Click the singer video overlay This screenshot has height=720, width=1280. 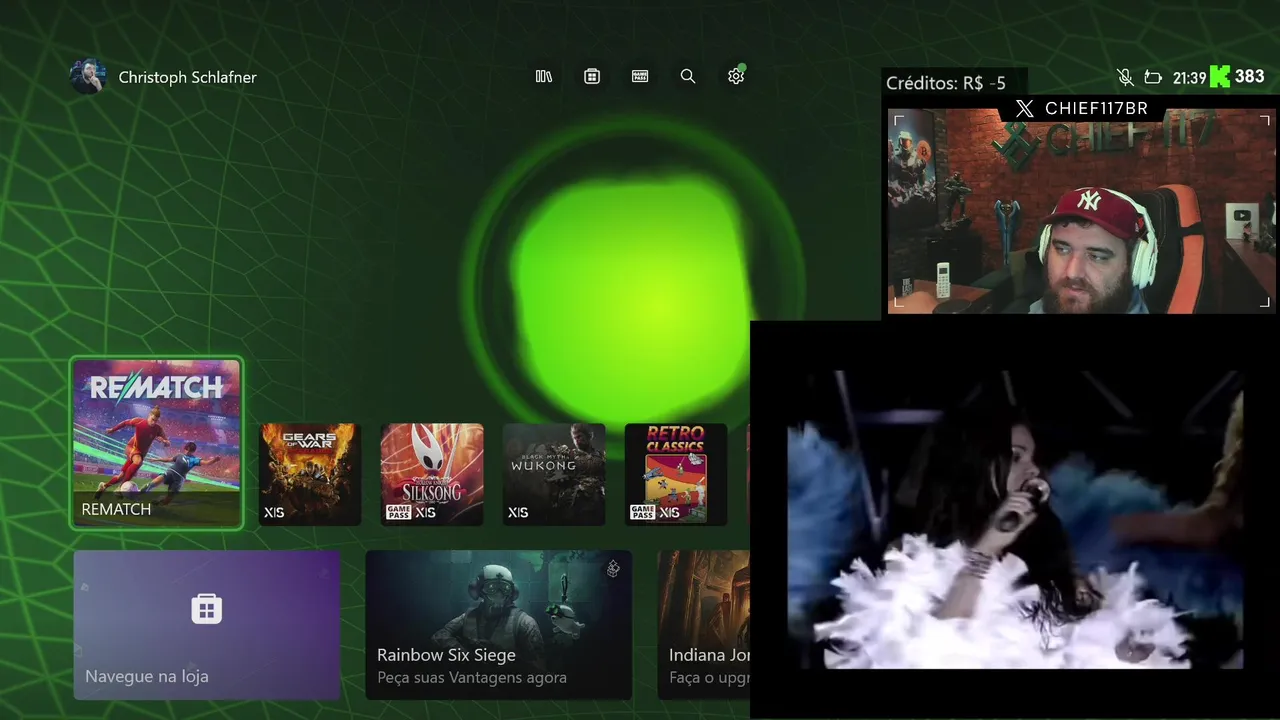1015,519
